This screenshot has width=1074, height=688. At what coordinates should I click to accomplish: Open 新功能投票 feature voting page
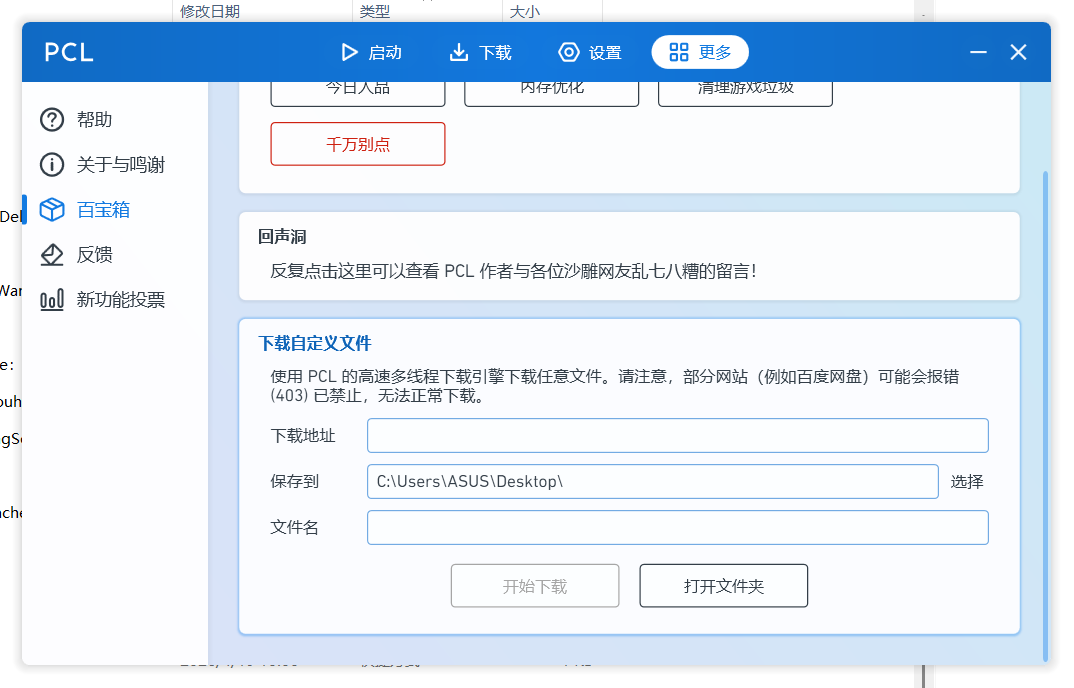114,299
